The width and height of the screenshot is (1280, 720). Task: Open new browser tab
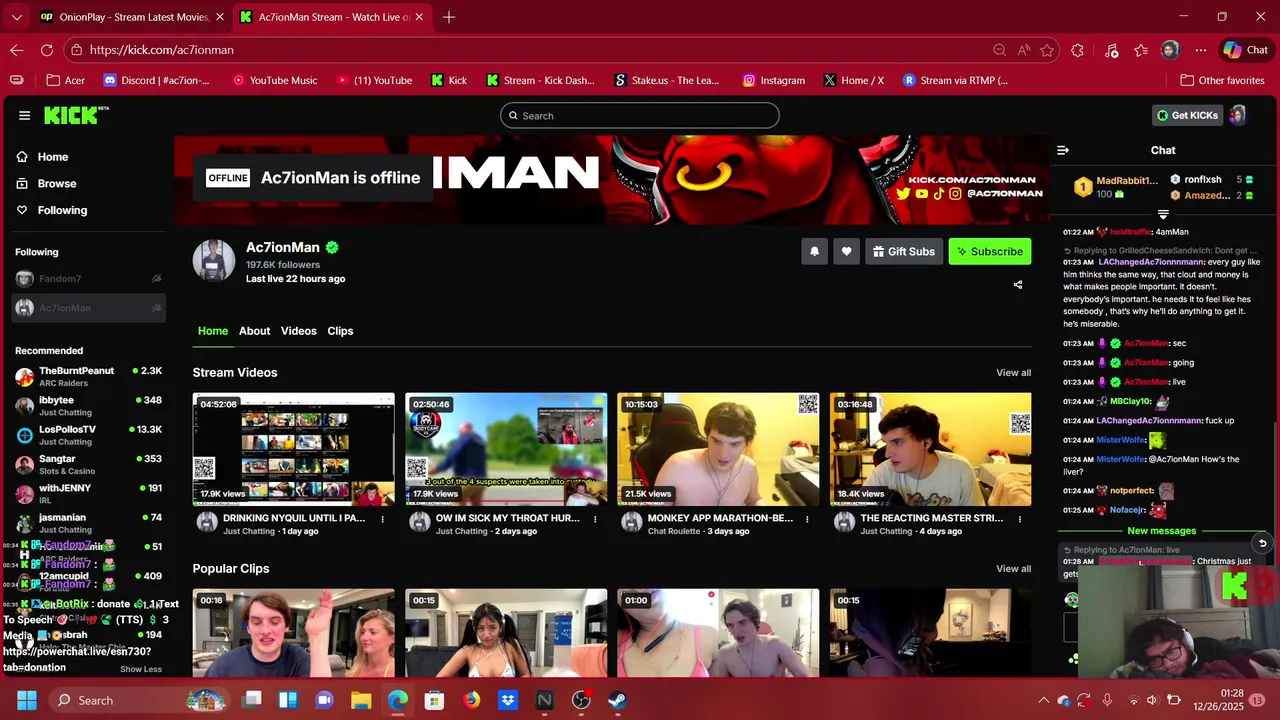[449, 17]
